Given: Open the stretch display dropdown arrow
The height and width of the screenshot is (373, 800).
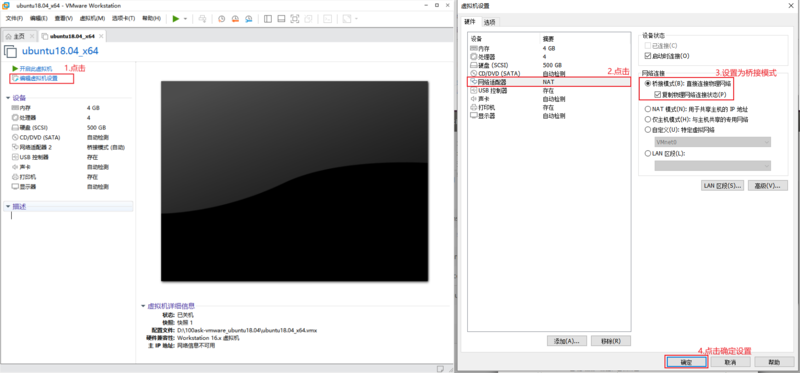Looking at the screenshot, I should point(356,18).
